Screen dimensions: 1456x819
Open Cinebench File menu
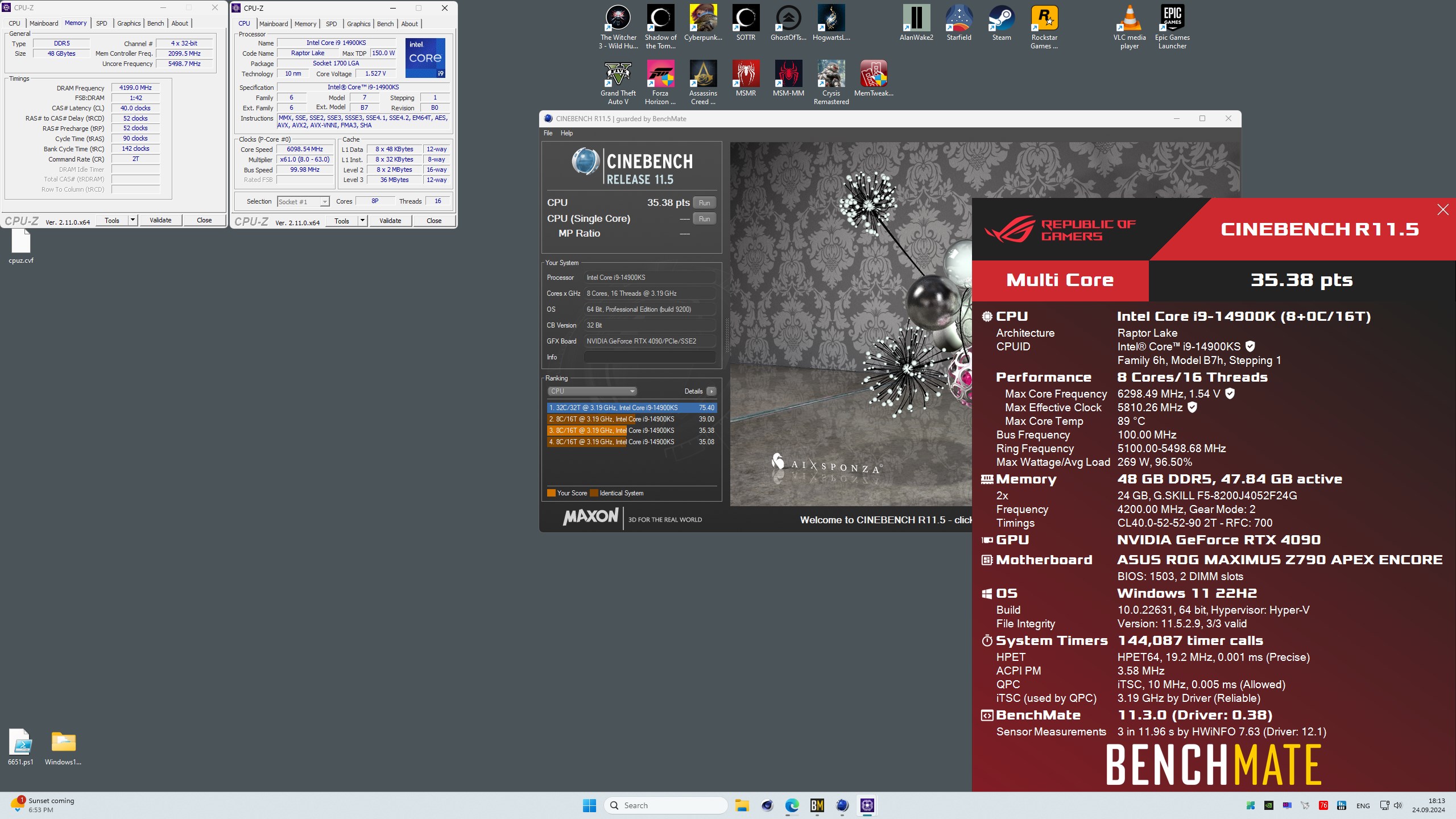point(548,133)
